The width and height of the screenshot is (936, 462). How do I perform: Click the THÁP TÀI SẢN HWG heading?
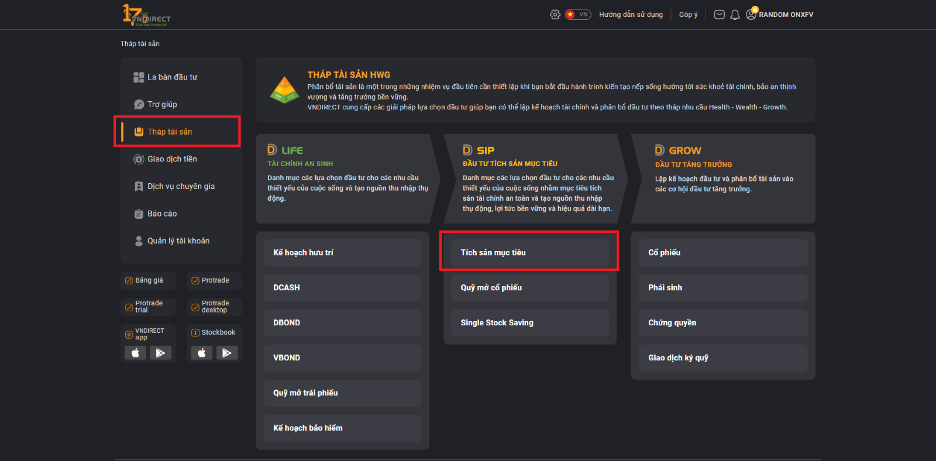coord(349,75)
